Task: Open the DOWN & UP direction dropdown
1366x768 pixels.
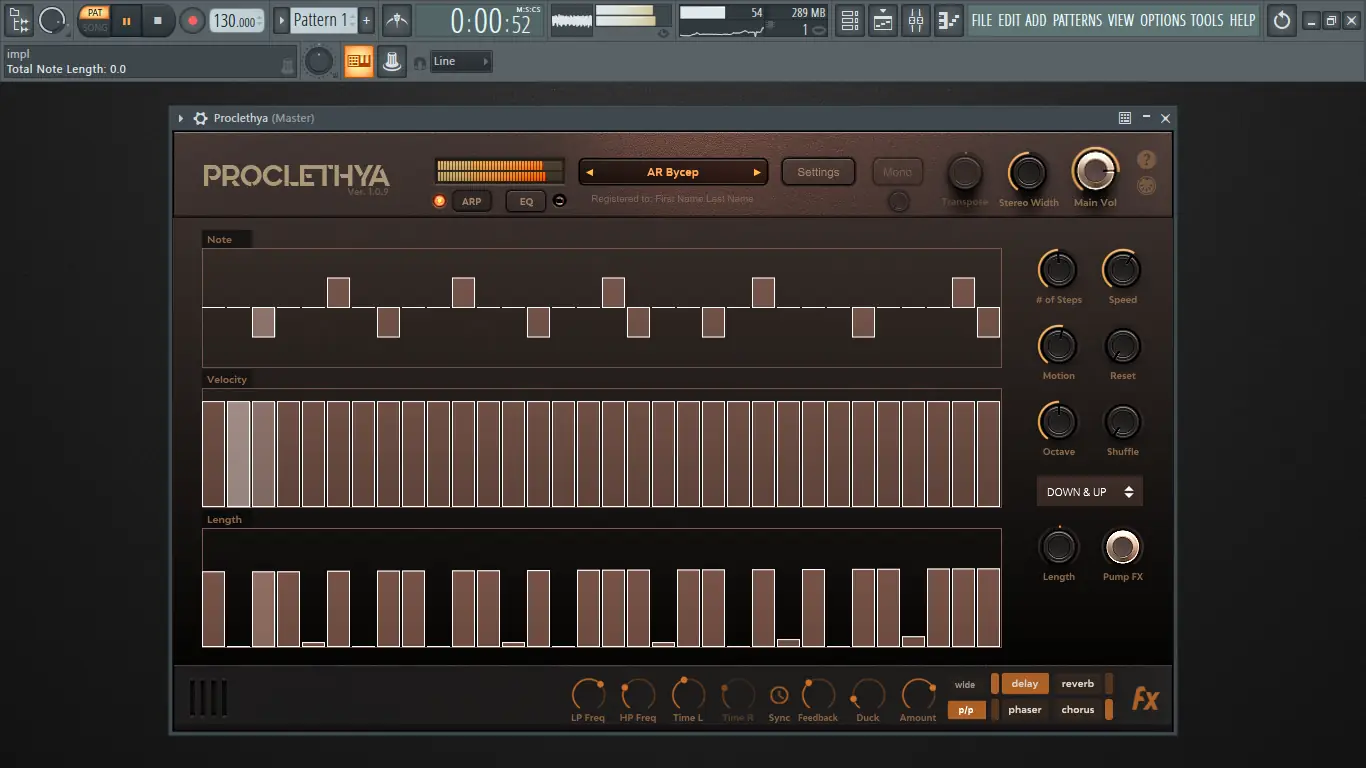Action: pyautogui.click(x=1089, y=492)
